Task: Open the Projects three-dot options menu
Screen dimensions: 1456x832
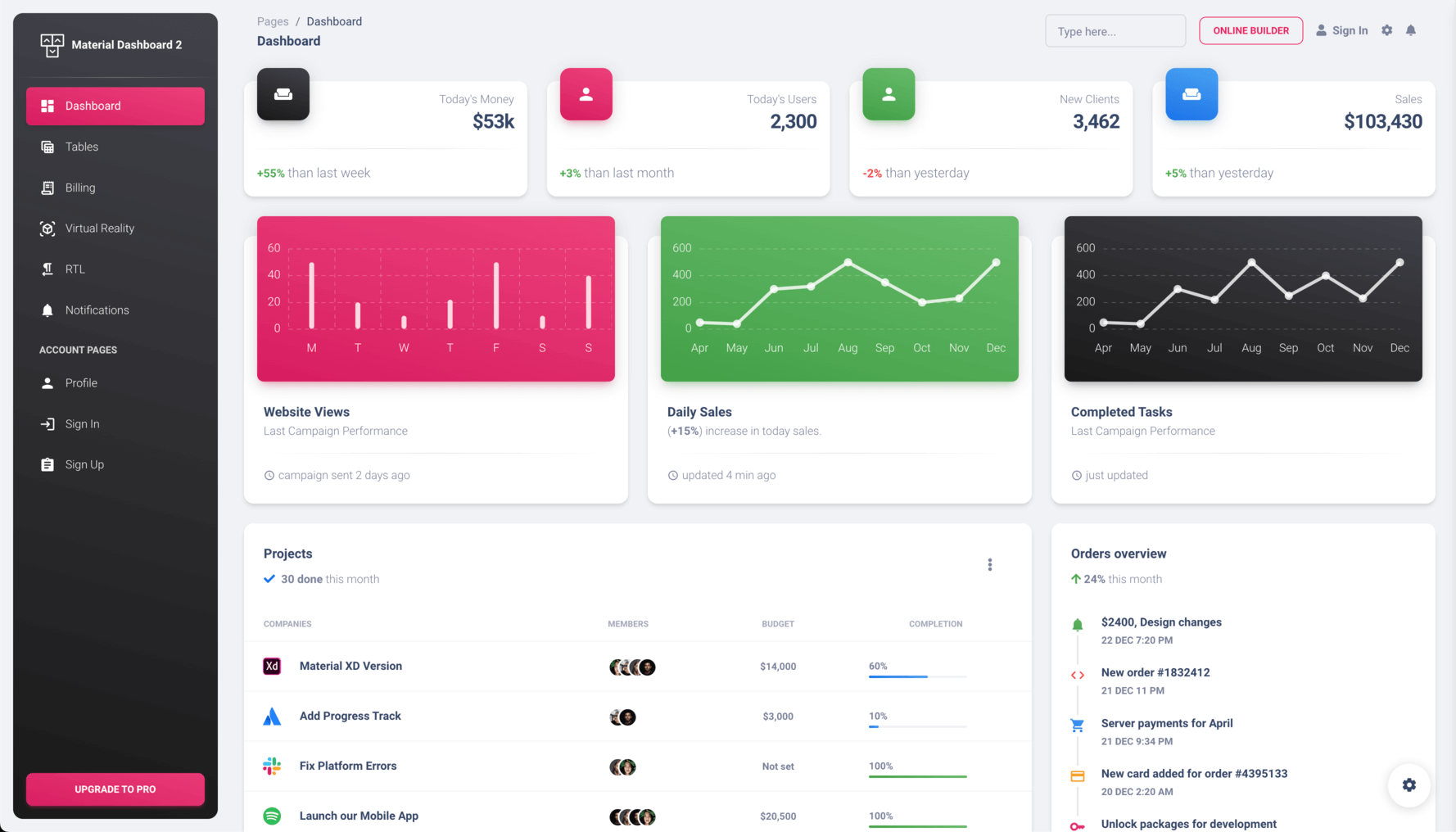Action: coord(990,565)
